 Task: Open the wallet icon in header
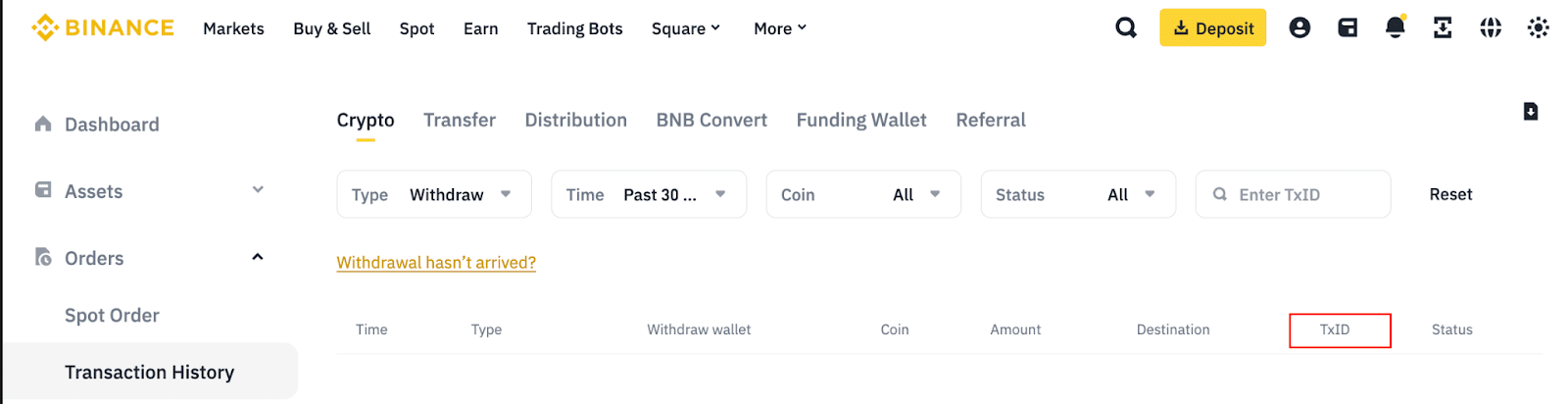tap(1347, 27)
